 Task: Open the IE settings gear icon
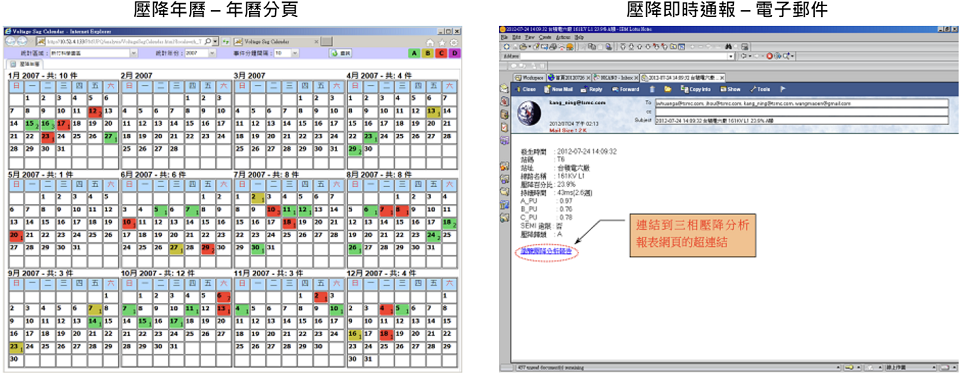point(454,43)
